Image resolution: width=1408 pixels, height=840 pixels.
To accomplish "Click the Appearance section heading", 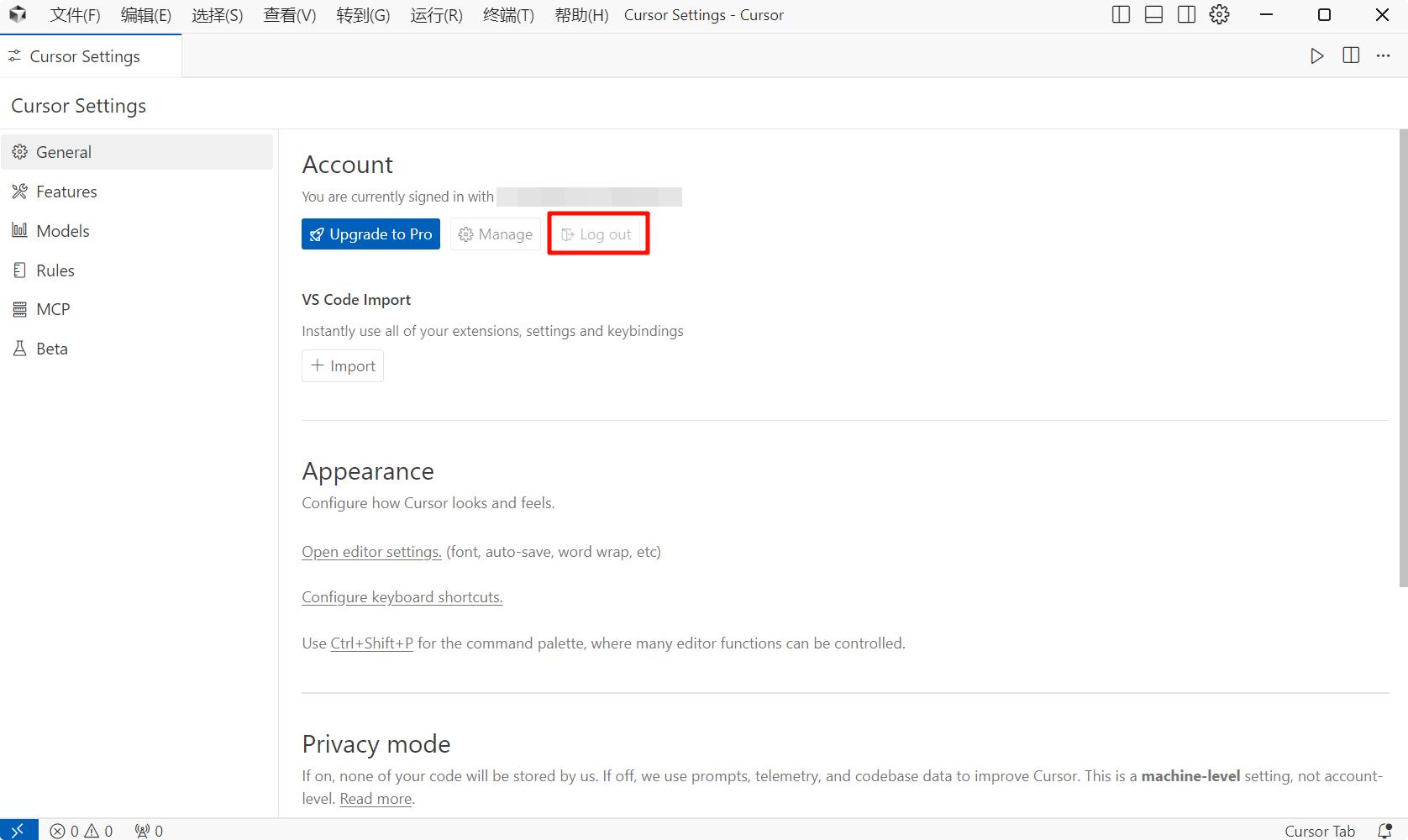I will pyautogui.click(x=368, y=471).
